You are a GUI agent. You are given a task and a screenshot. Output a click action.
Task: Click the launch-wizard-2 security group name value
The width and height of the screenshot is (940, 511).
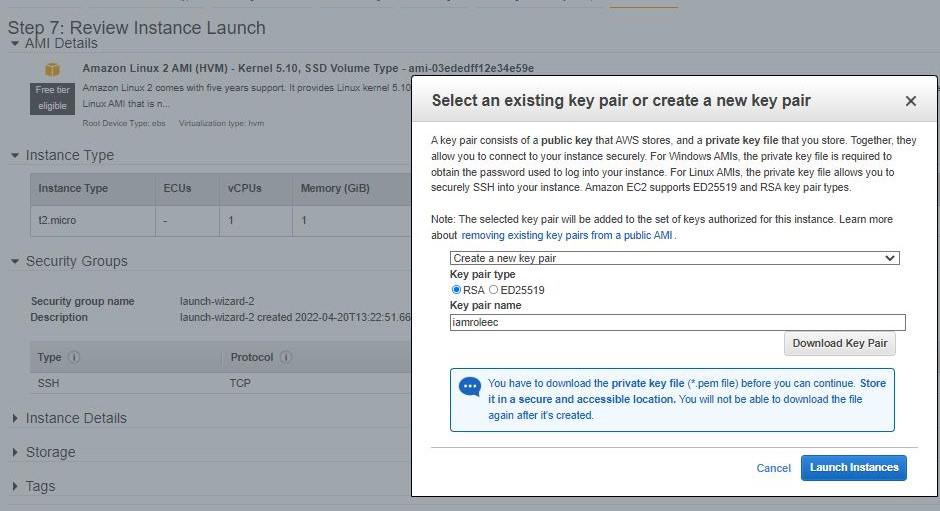tap(217, 301)
